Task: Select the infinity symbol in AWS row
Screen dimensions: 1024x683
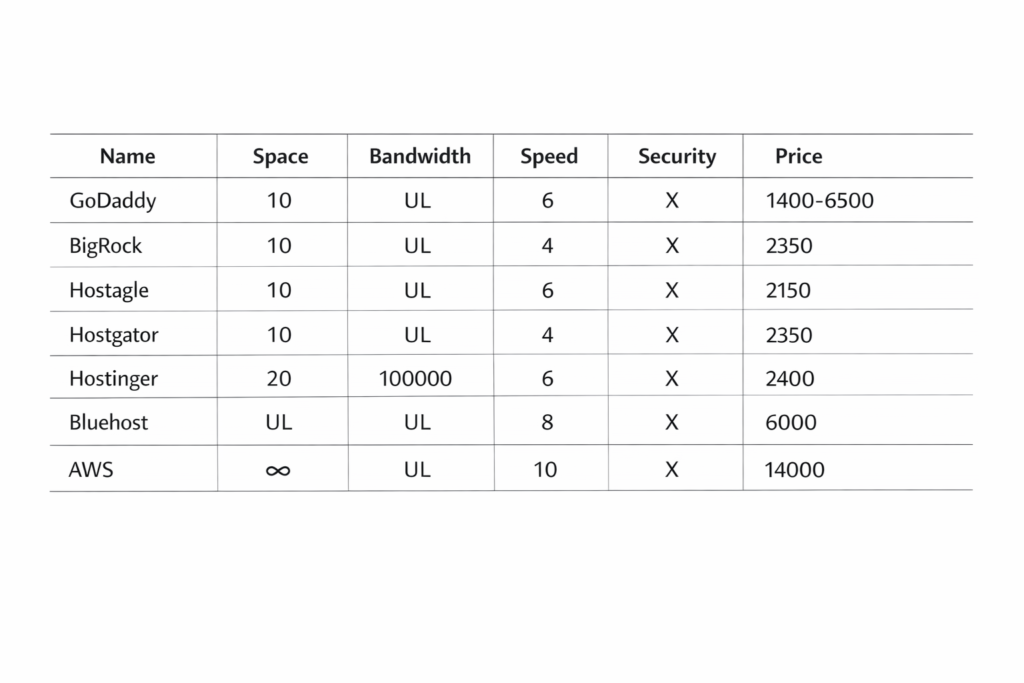Action: coord(279,469)
